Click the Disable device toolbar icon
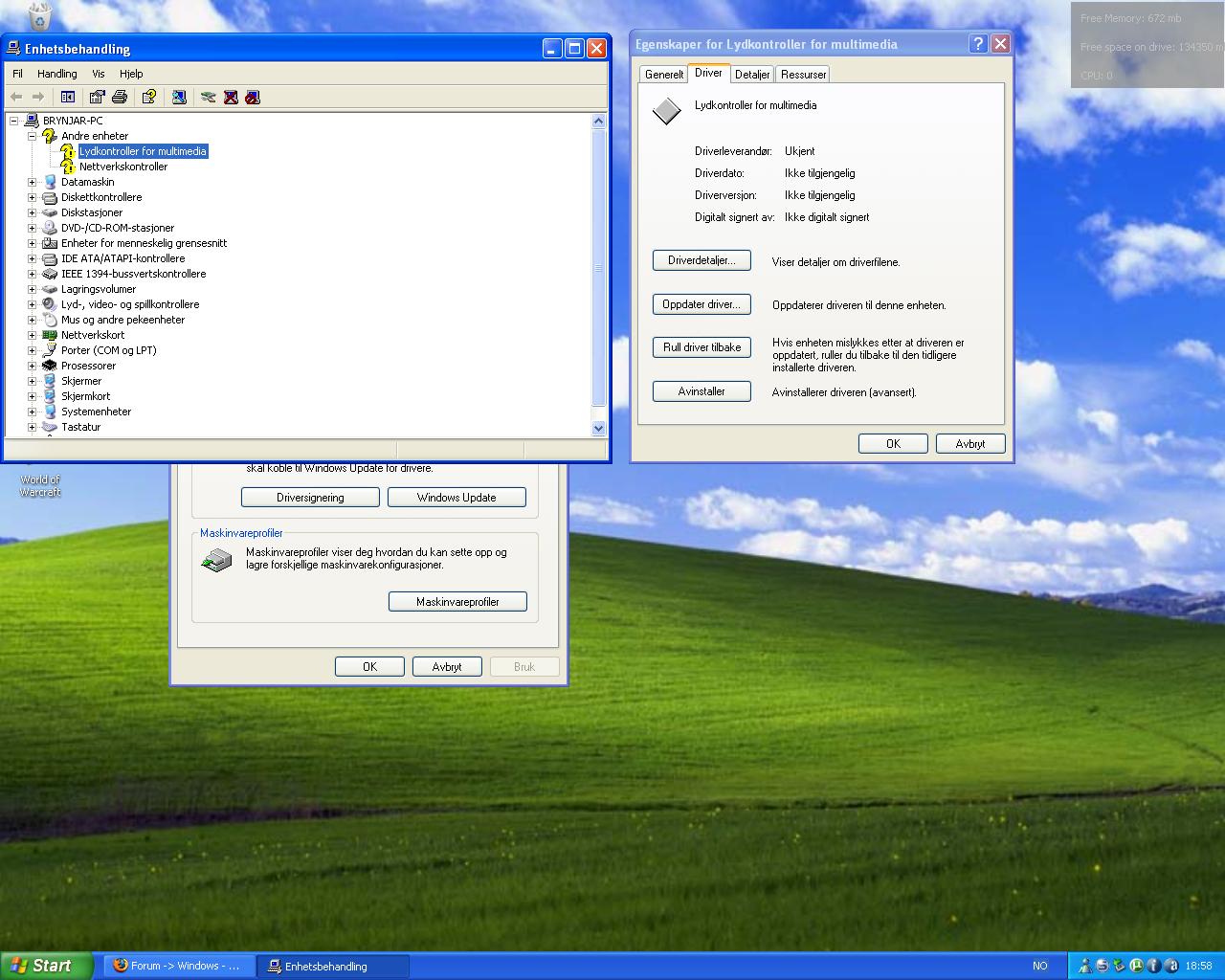The width and height of the screenshot is (1225, 980). click(x=253, y=97)
